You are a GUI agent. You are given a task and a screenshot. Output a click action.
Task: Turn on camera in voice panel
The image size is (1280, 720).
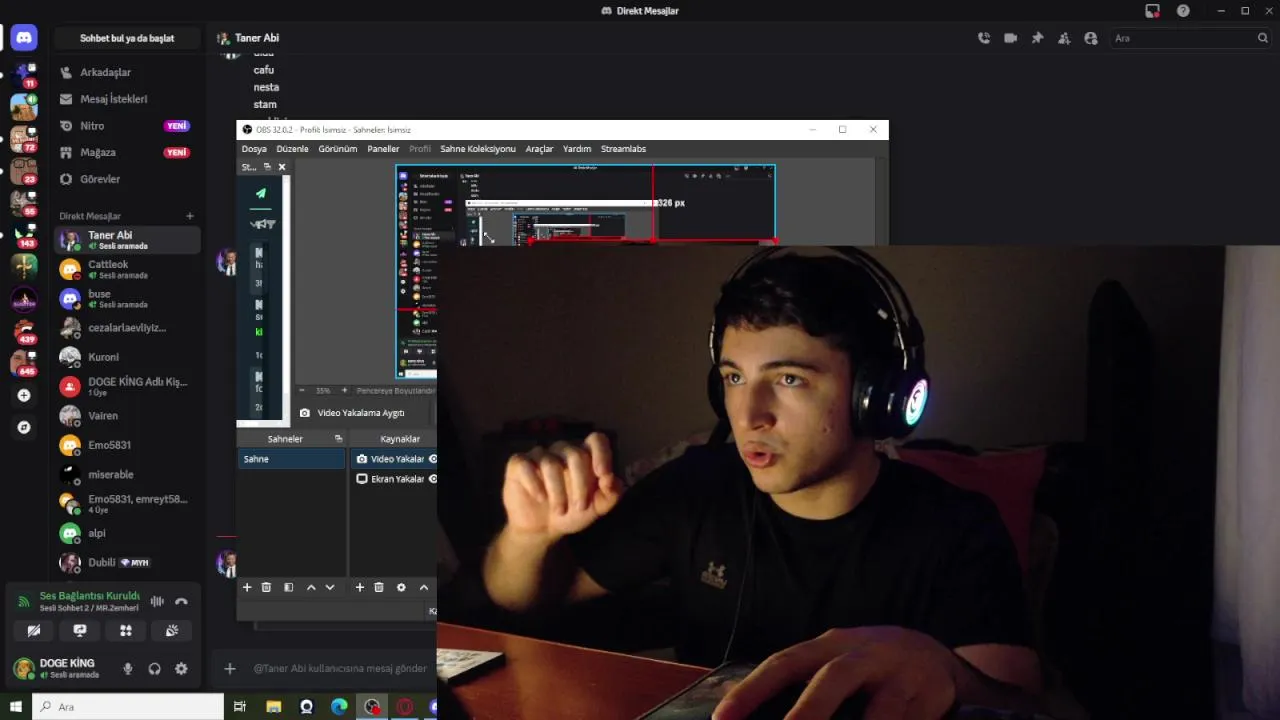coord(34,631)
